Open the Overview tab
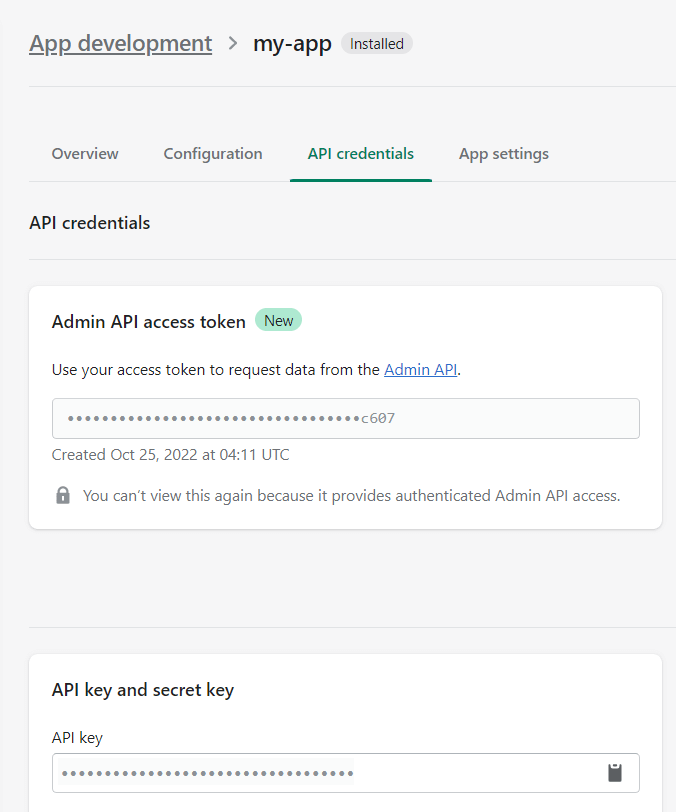 [85, 154]
